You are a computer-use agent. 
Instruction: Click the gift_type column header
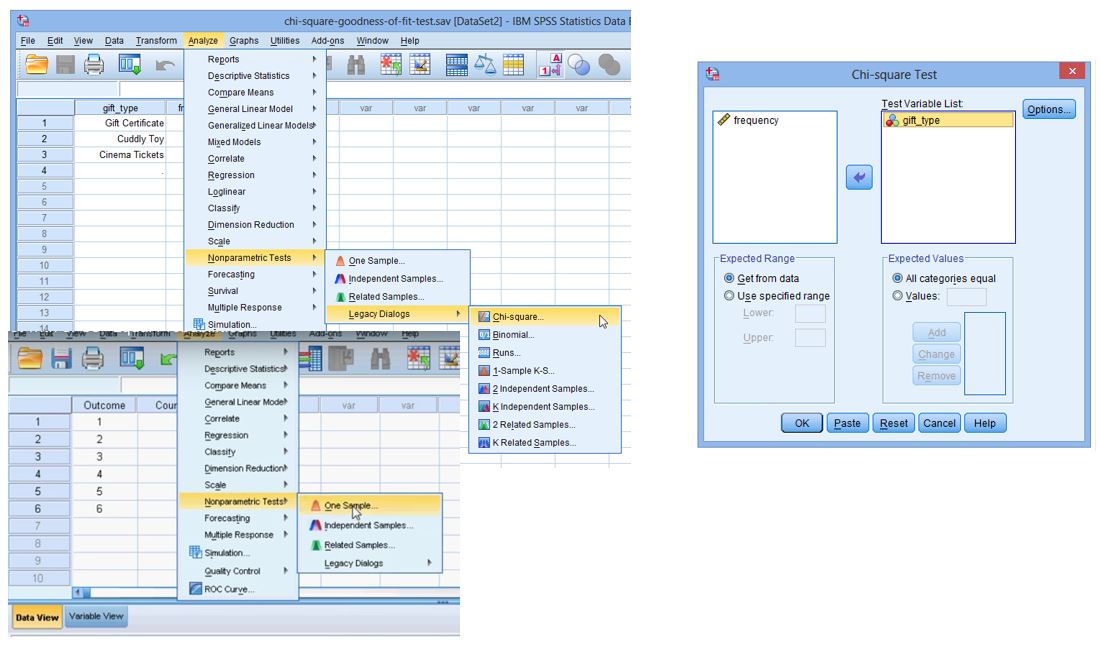120,108
